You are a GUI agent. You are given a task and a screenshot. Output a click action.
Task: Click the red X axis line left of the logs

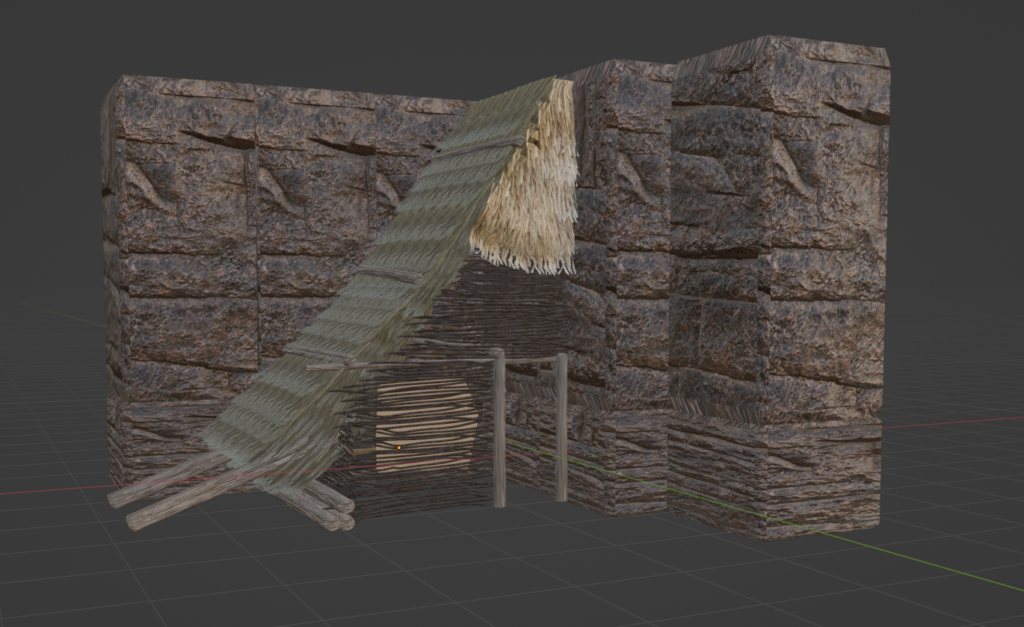[50, 490]
